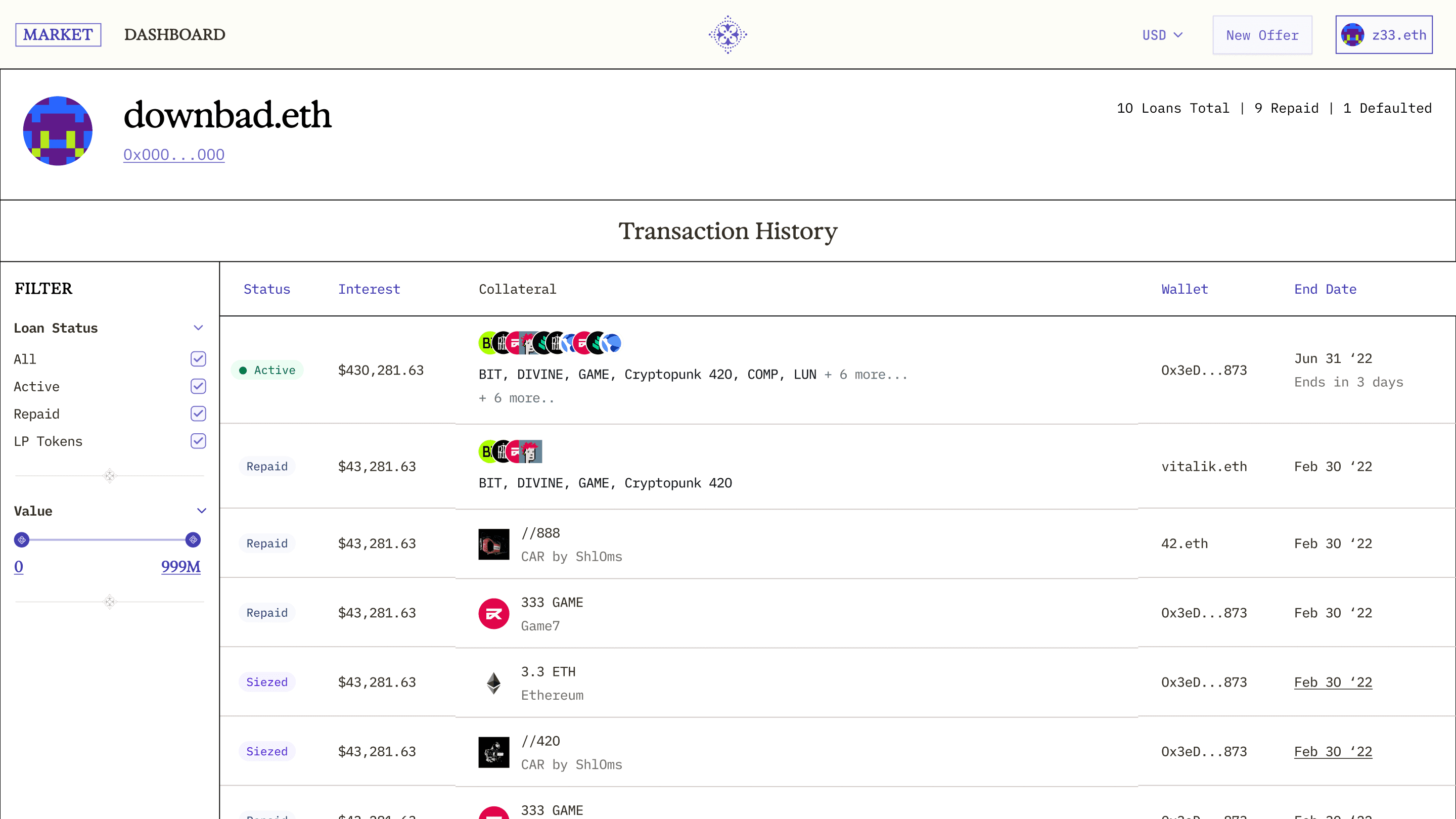Collapse the Value filter section

tap(201, 511)
